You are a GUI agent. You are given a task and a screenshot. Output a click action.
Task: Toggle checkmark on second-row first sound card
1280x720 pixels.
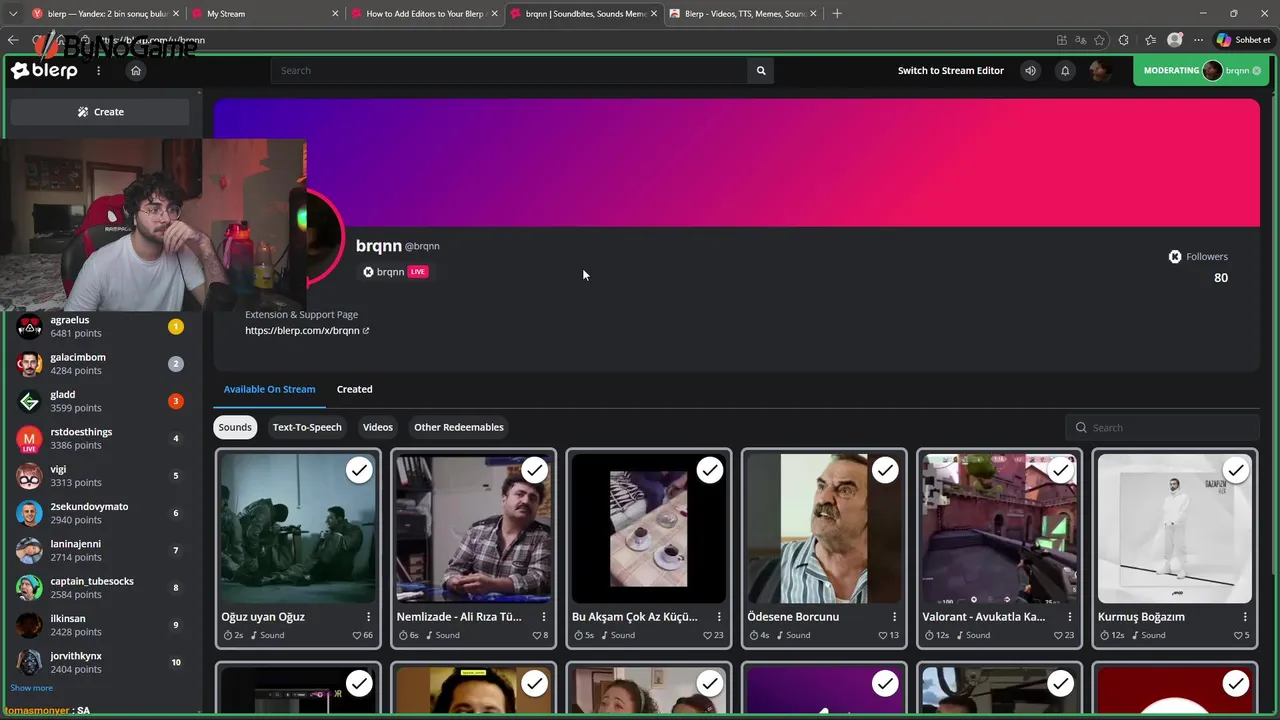click(x=359, y=683)
